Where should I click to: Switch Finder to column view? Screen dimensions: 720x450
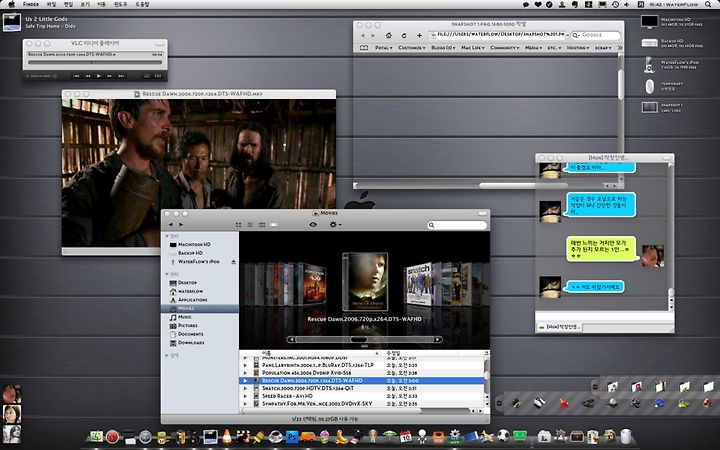(262, 225)
